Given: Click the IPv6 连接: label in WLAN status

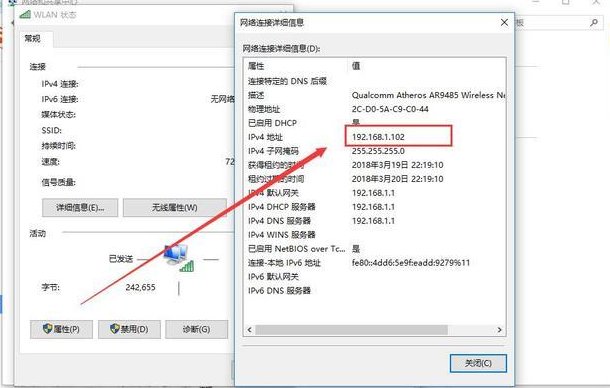Looking at the screenshot, I should pyautogui.click(x=60, y=99).
